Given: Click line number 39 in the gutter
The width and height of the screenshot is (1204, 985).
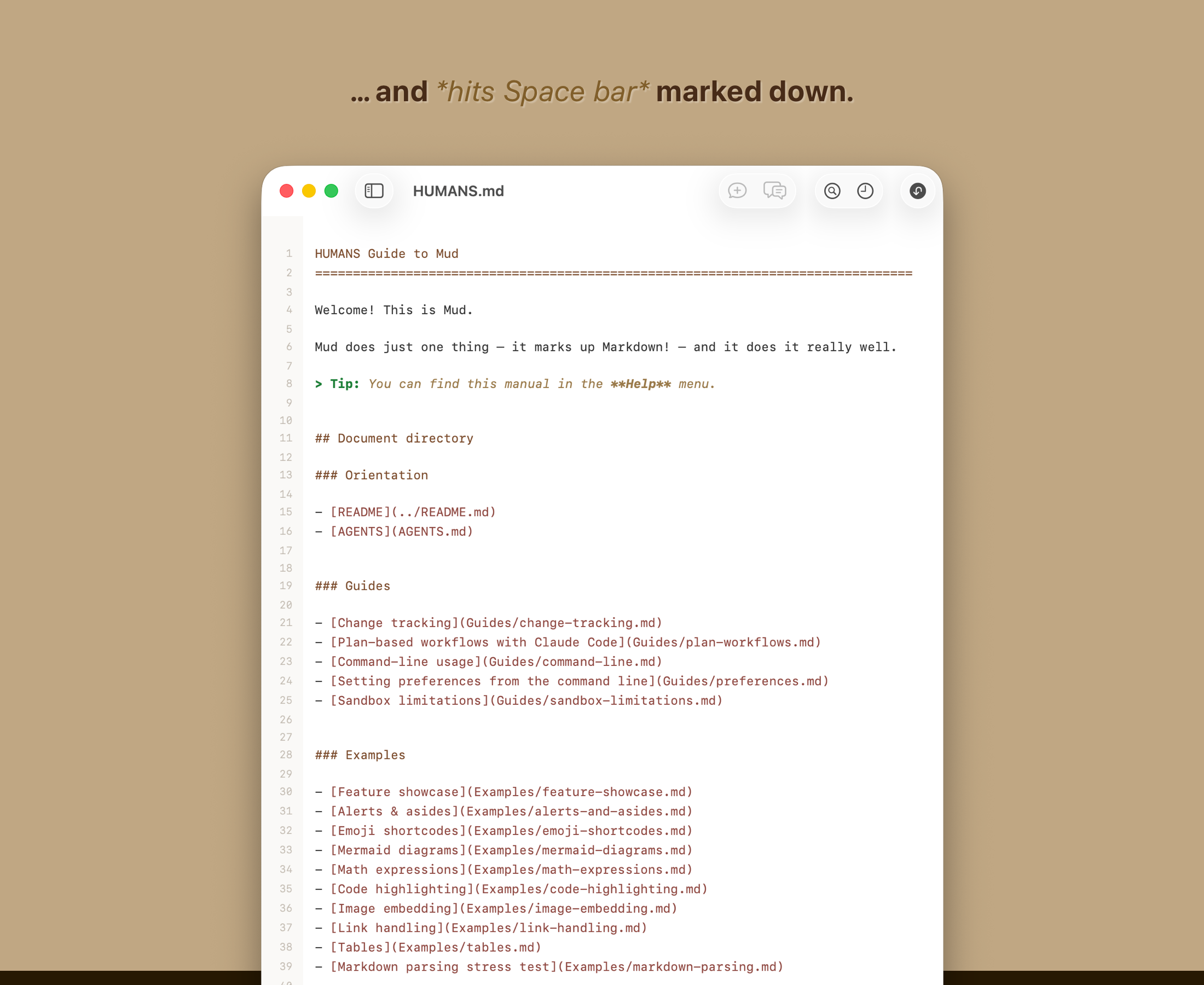Looking at the screenshot, I should [286, 966].
